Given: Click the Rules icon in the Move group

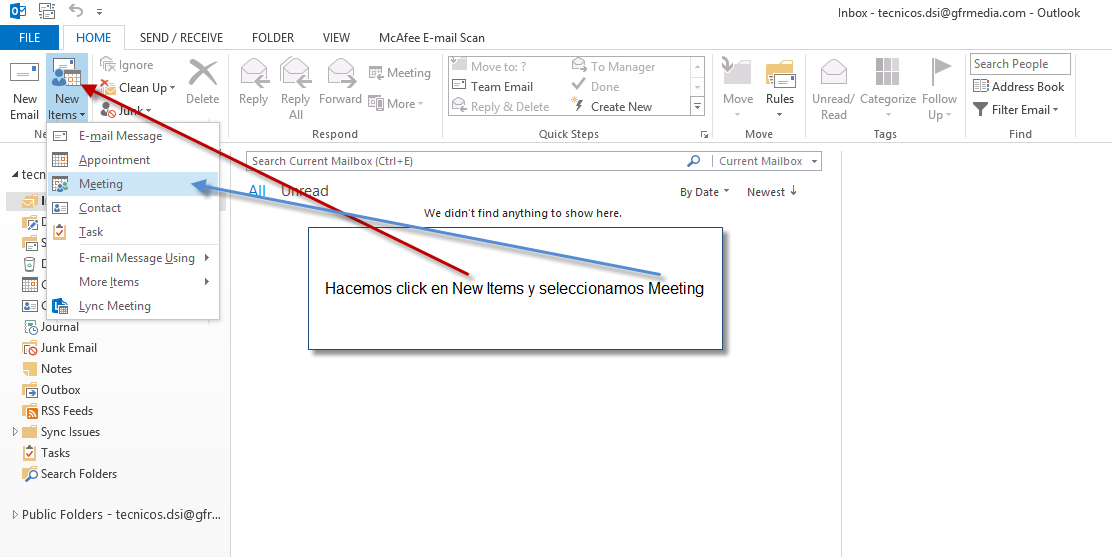Looking at the screenshot, I should pos(780,76).
